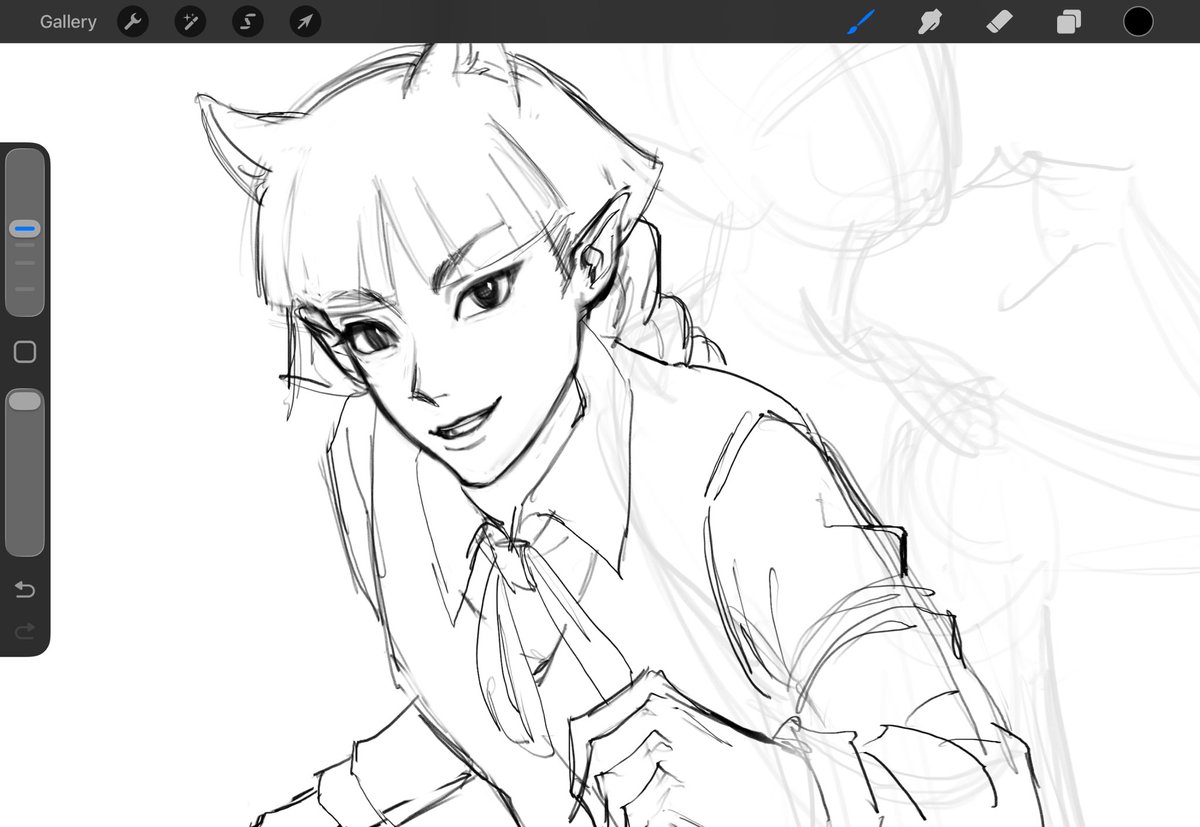Screen dimensions: 1200x827
Task: Select the Smudge tool
Action: [931, 21]
